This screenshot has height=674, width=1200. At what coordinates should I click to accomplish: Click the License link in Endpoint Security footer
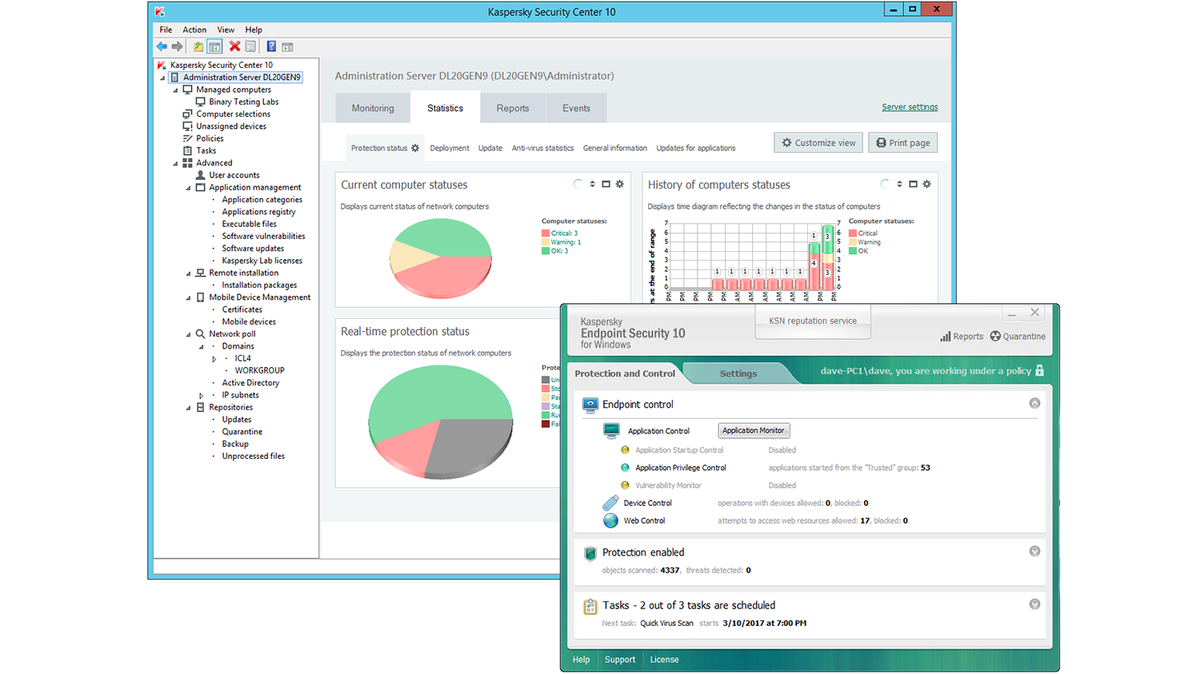pyautogui.click(x=664, y=660)
